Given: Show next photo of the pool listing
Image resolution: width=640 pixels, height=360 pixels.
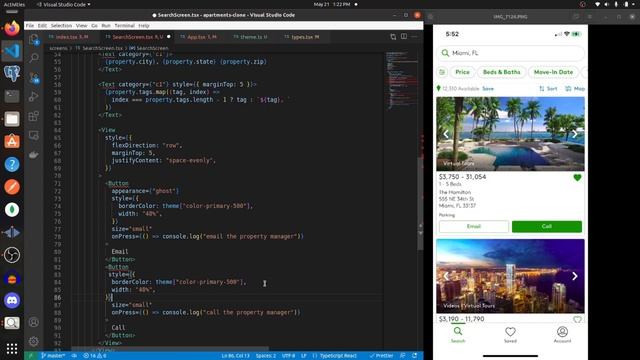Looking at the screenshot, I should tap(575, 134).
